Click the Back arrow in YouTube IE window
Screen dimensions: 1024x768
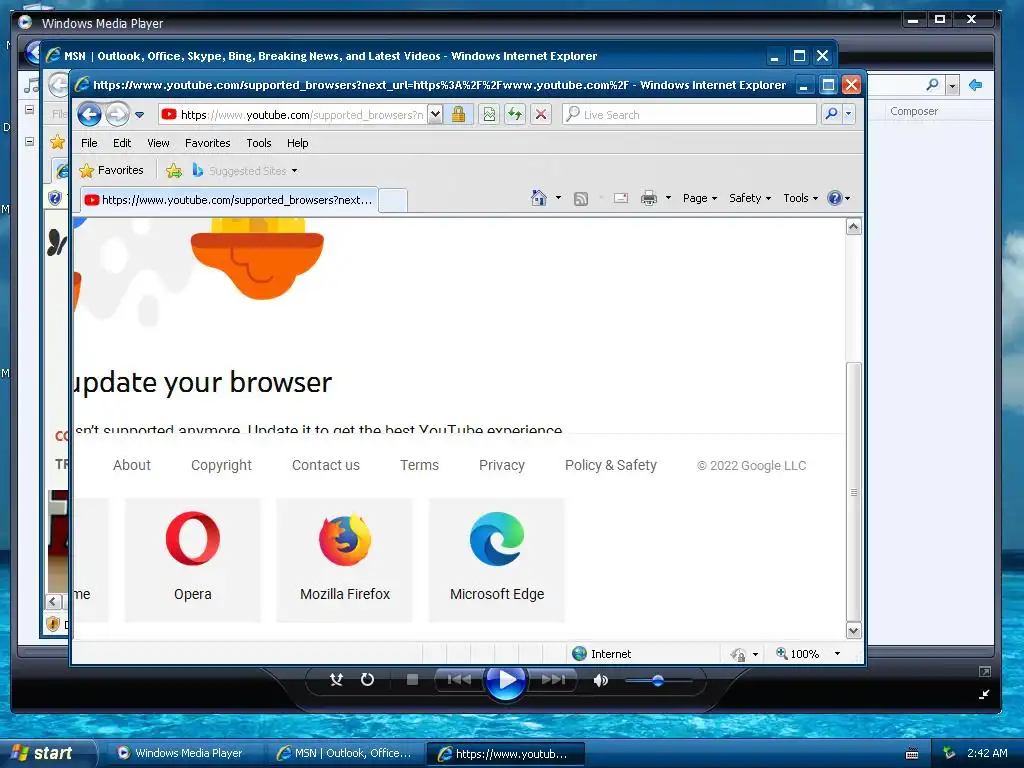89,115
